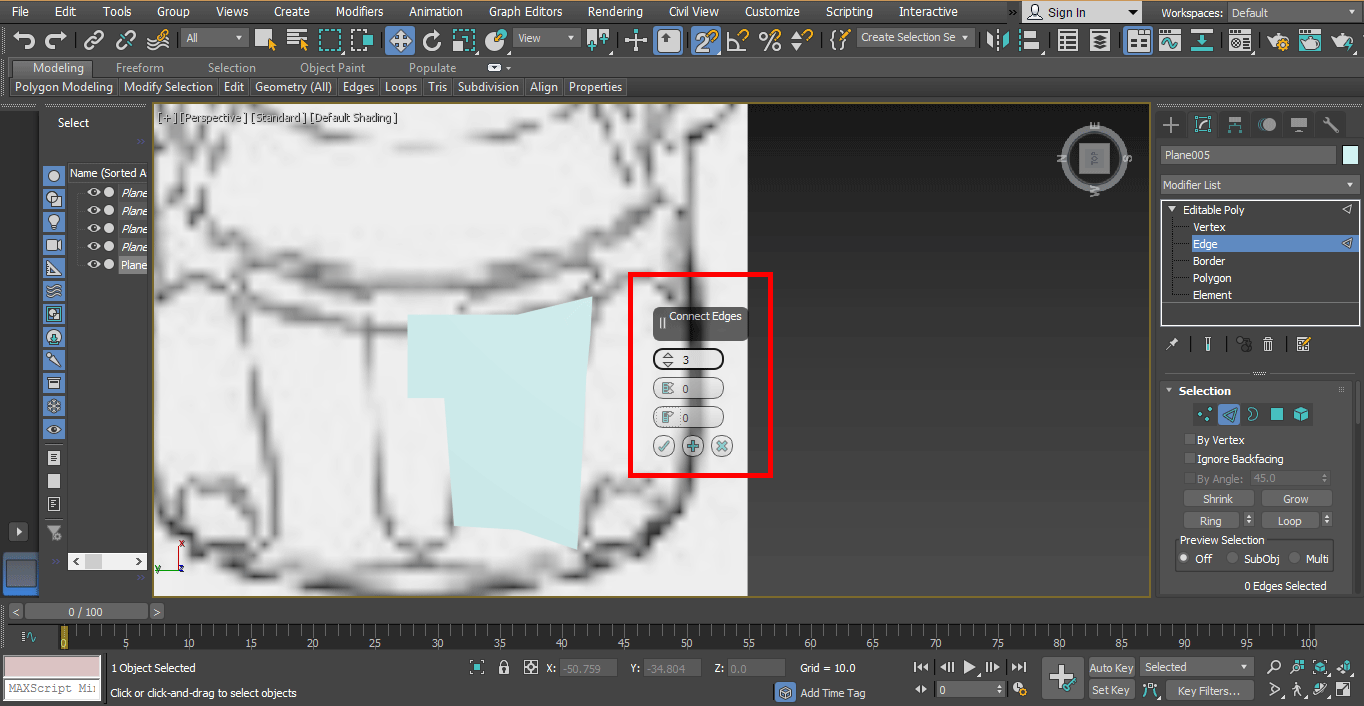The height and width of the screenshot is (706, 1364).
Task: Click the Segments value in Connect Edges caddy
Action: pyautogui.click(x=688, y=358)
